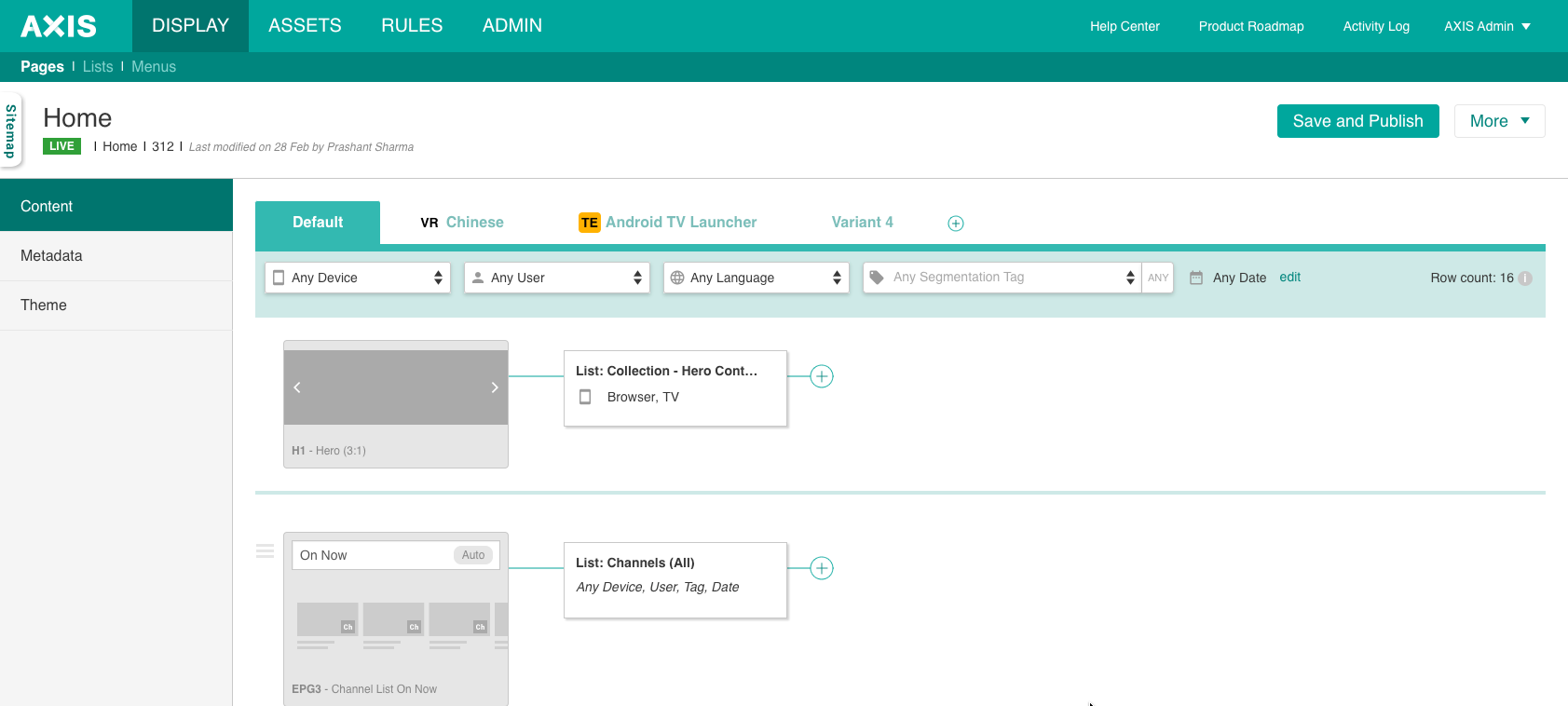
Task: Click the hero carousel left arrow
Action: (x=297, y=387)
